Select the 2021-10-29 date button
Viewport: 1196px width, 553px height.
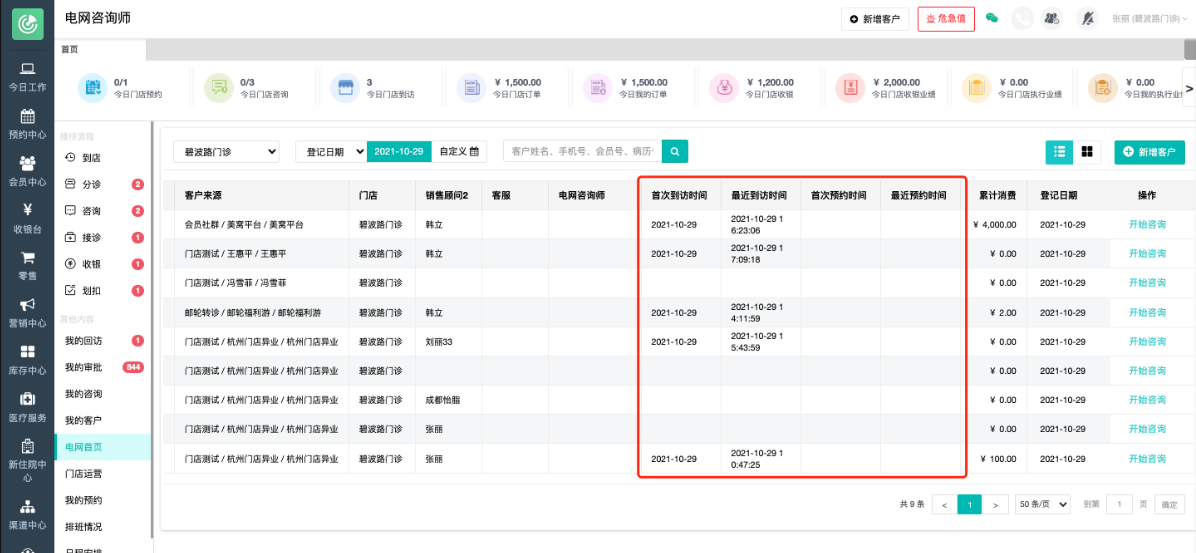[400, 151]
